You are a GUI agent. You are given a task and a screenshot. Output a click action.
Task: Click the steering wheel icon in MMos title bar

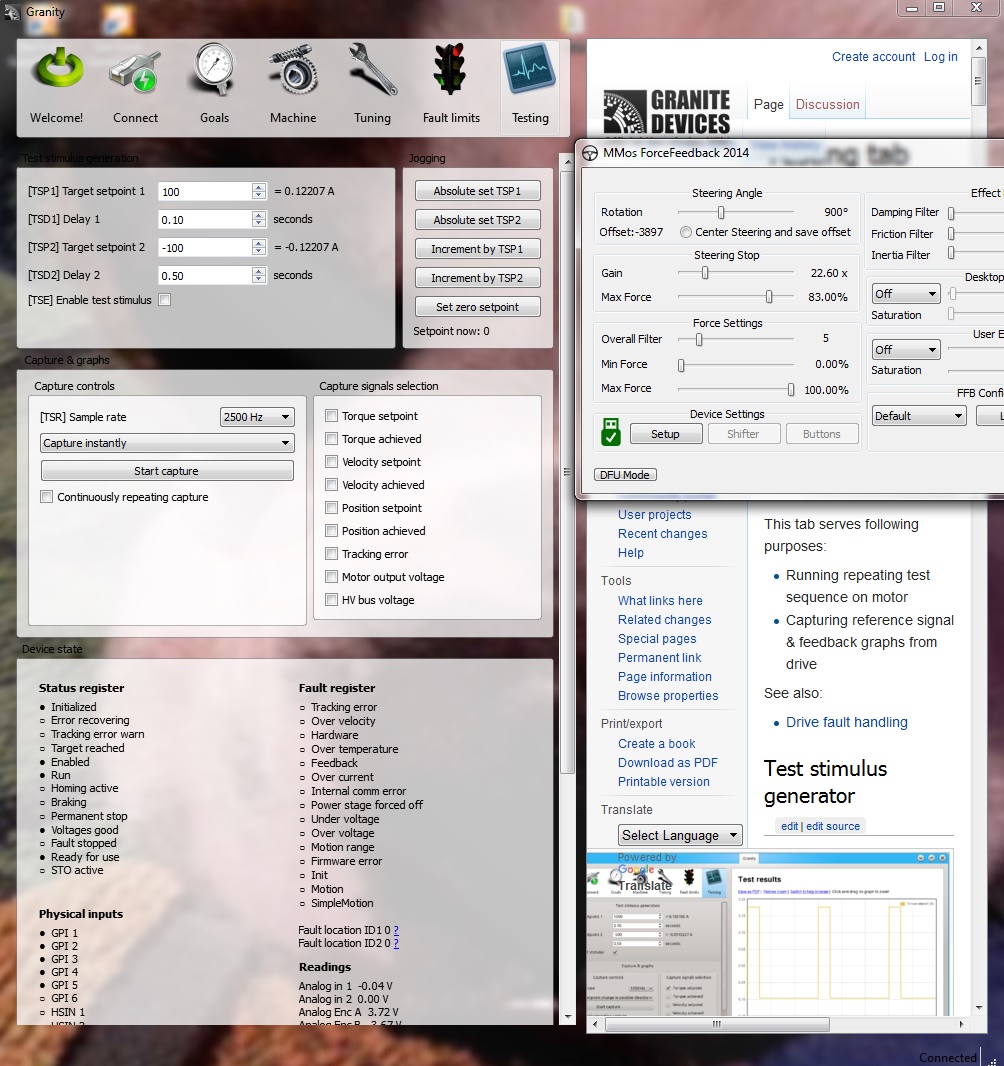[x=589, y=154]
